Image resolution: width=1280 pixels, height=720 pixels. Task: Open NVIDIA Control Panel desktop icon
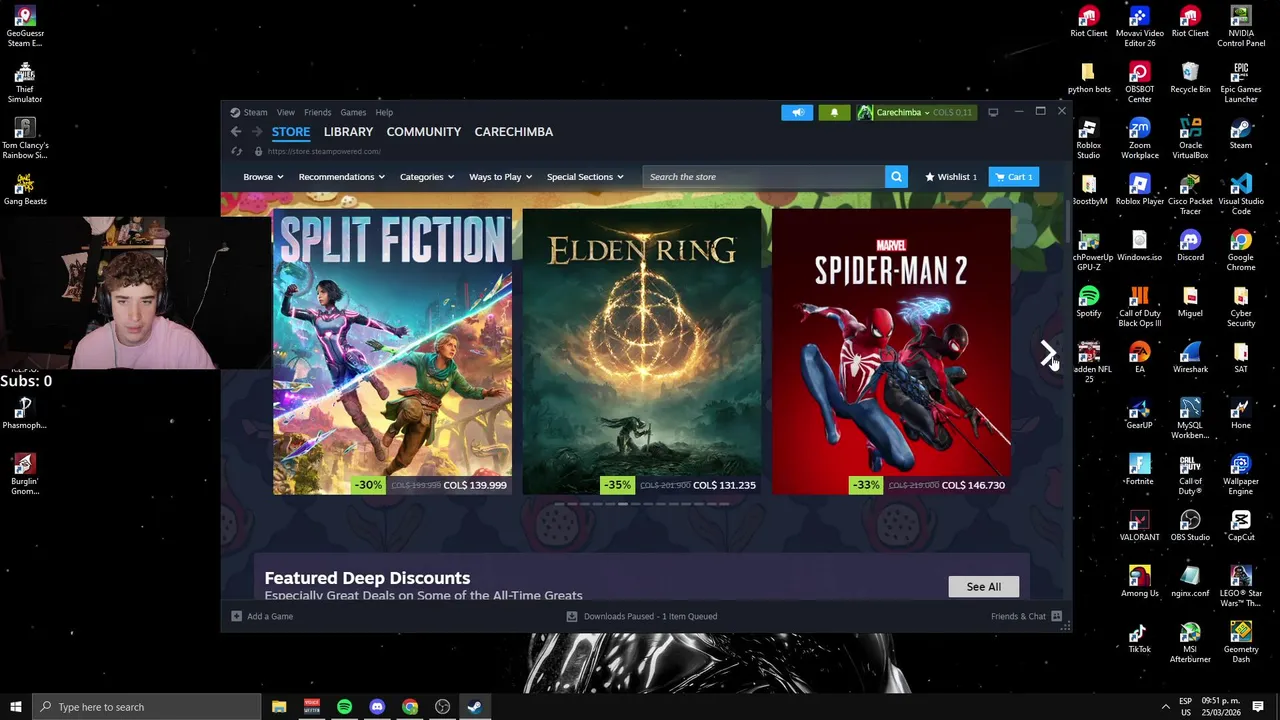click(x=1241, y=27)
